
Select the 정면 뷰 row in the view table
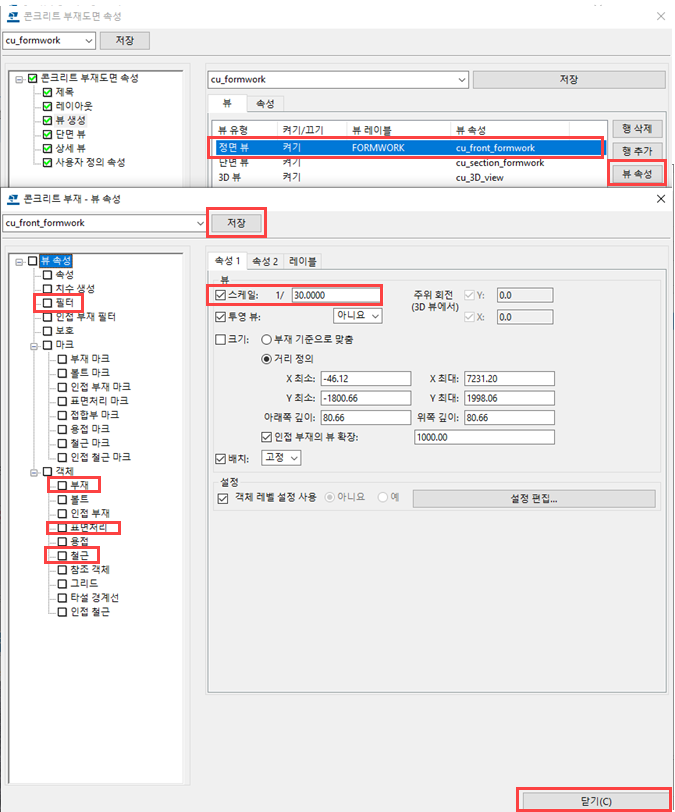click(x=409, y=148)
